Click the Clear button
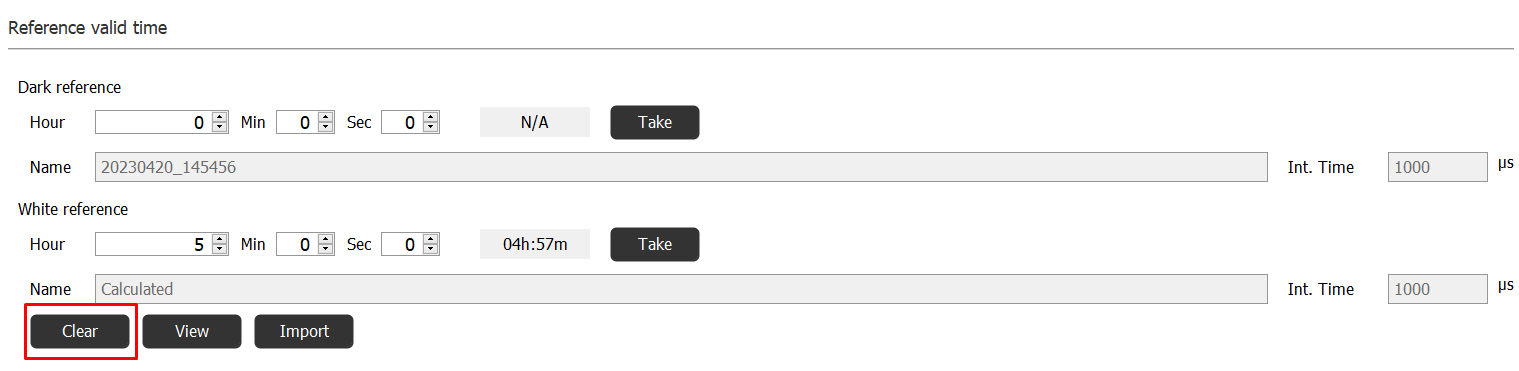The image size is (1519, 371). point(80,331)
